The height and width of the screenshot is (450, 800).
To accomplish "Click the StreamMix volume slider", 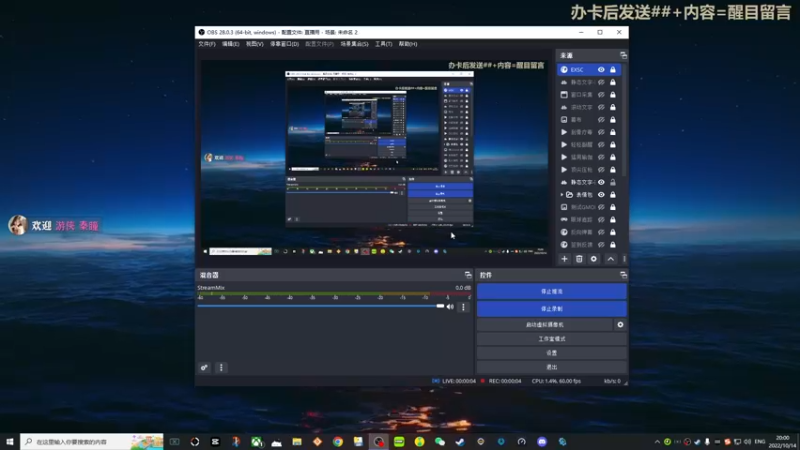I will click(321, 306).
